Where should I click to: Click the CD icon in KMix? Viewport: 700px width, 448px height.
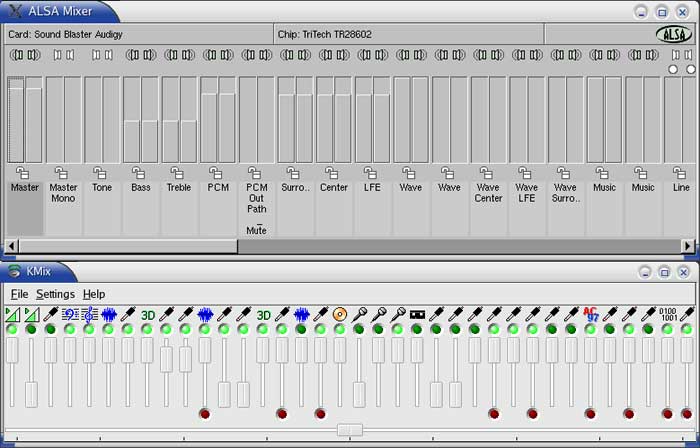(340, 314)
